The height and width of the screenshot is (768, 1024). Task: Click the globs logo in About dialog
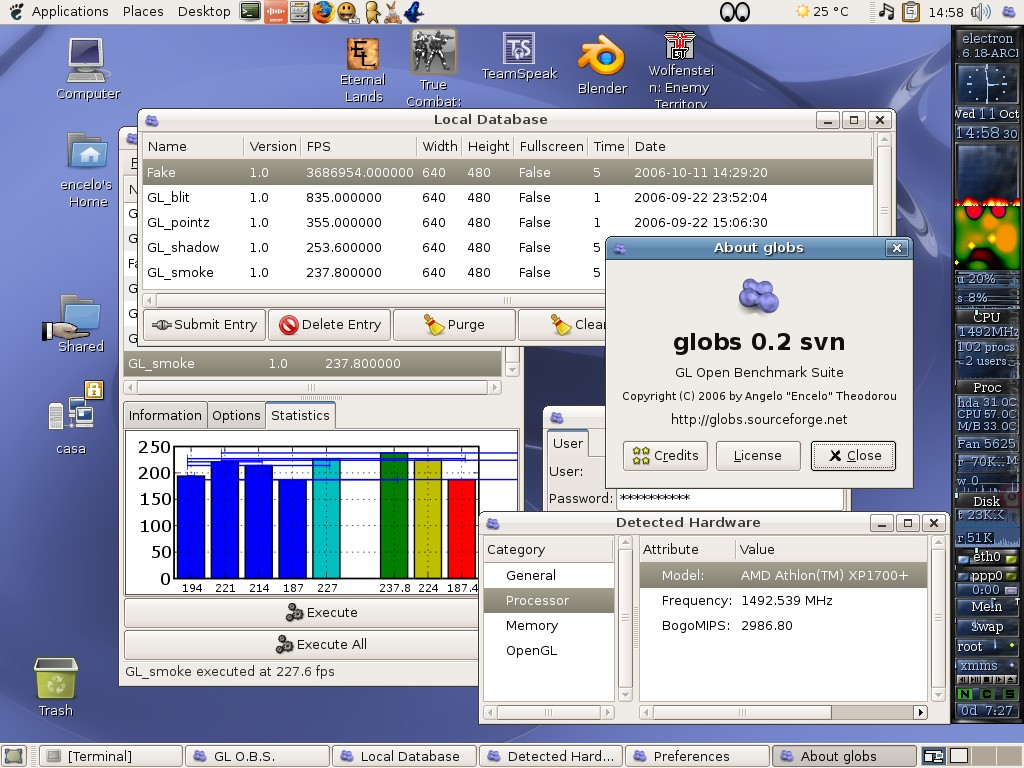pos(758,295)
